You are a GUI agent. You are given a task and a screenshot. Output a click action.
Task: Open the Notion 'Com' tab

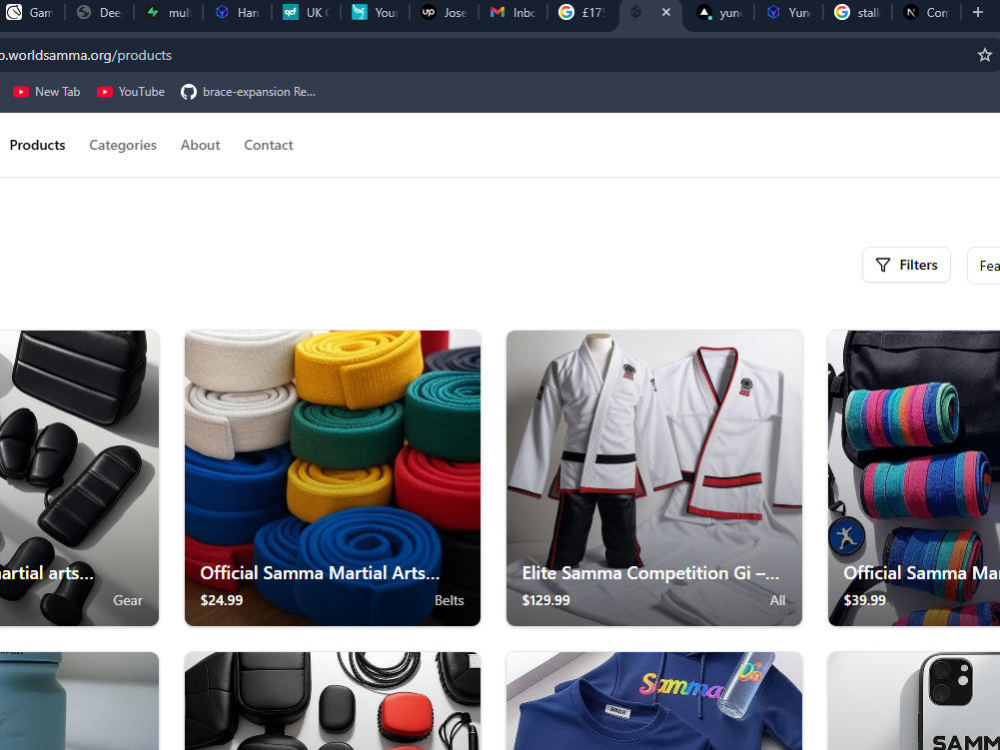point(925,12)
